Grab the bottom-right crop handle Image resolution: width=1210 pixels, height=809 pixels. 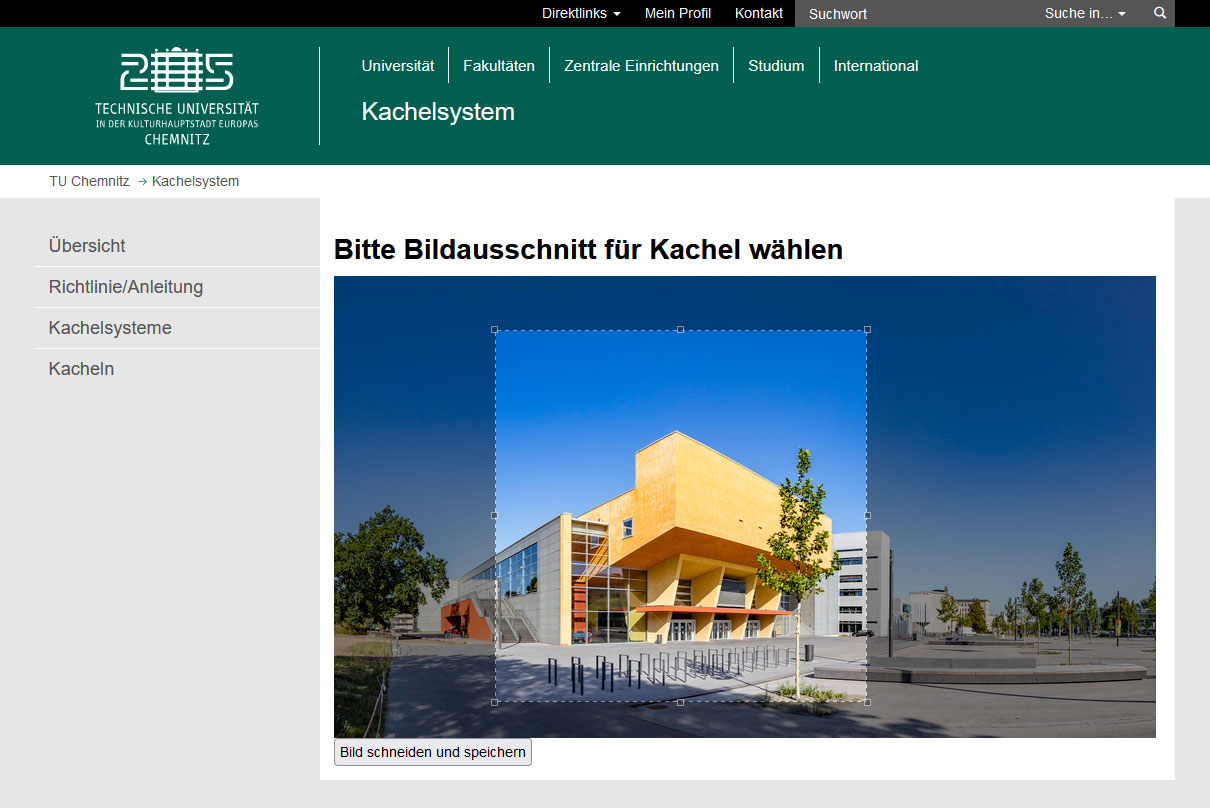pyautogui.click(x=867, y=702)
